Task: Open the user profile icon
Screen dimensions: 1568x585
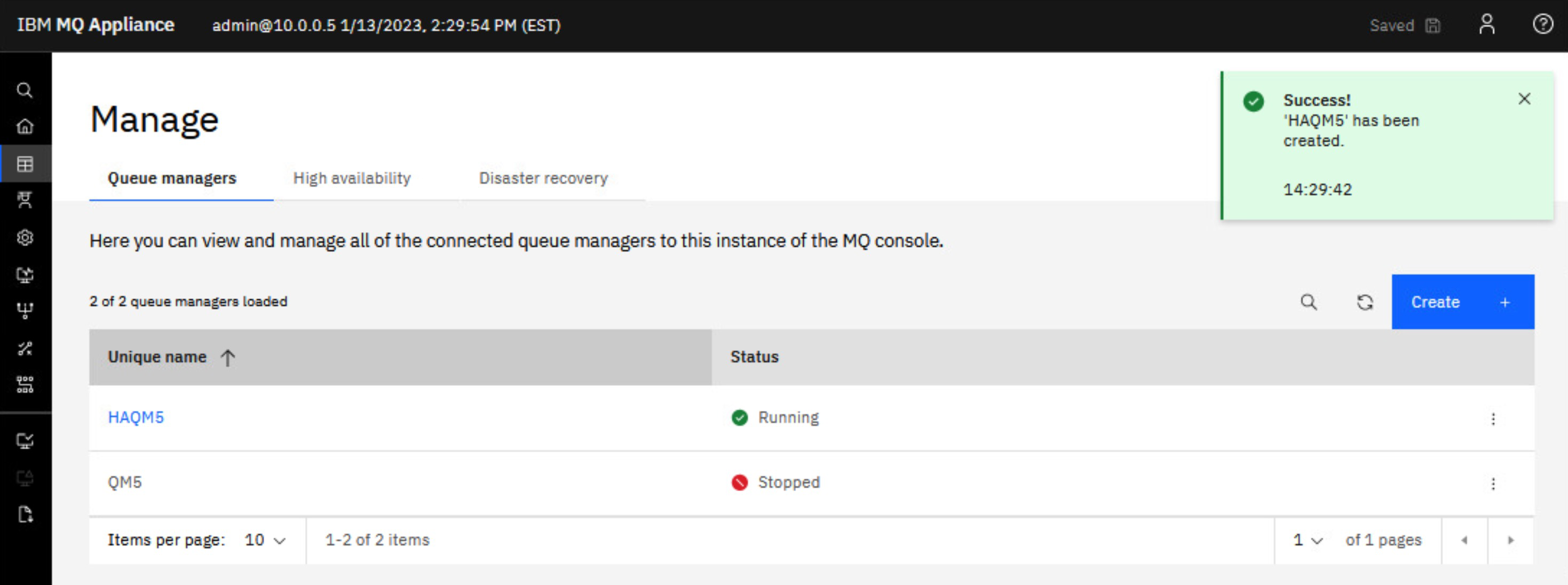Action: click(x=1487, y=25)
